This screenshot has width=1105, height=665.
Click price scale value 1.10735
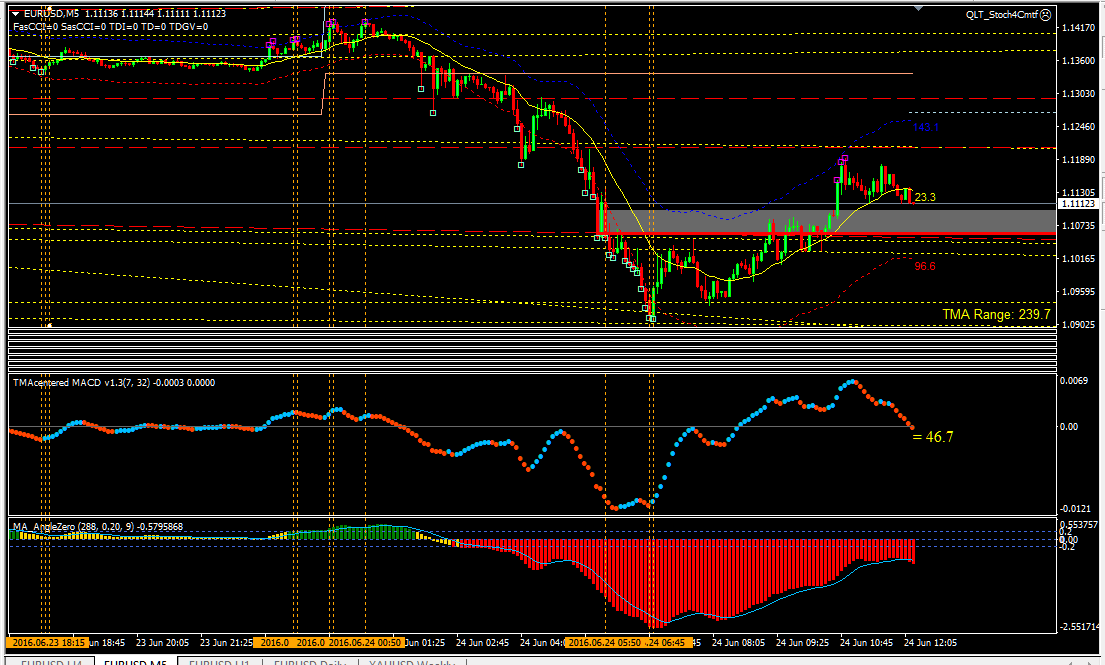pyautogui.click(x=1078, y=225)
